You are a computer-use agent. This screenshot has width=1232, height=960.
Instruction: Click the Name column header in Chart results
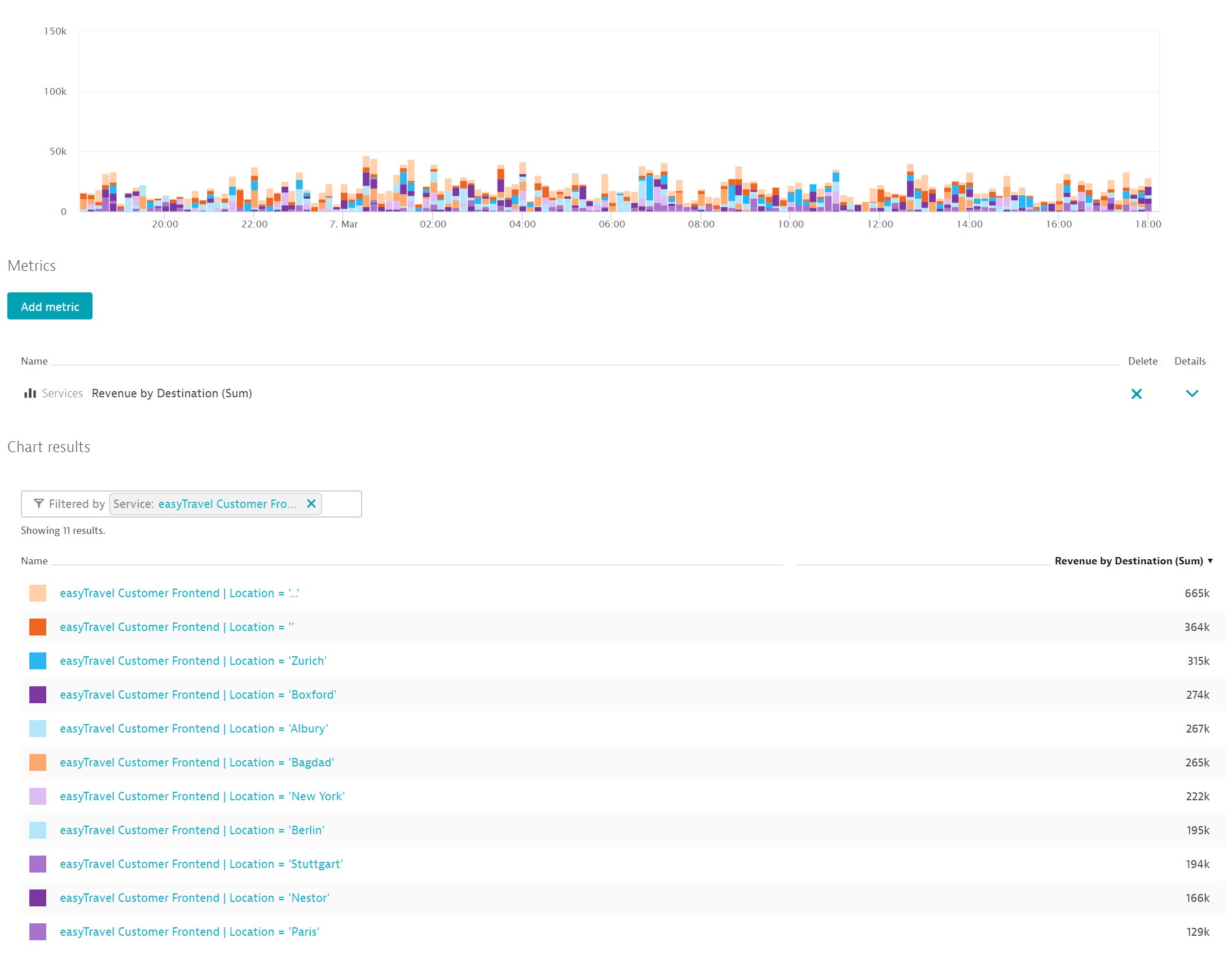(x=34, y=560)
